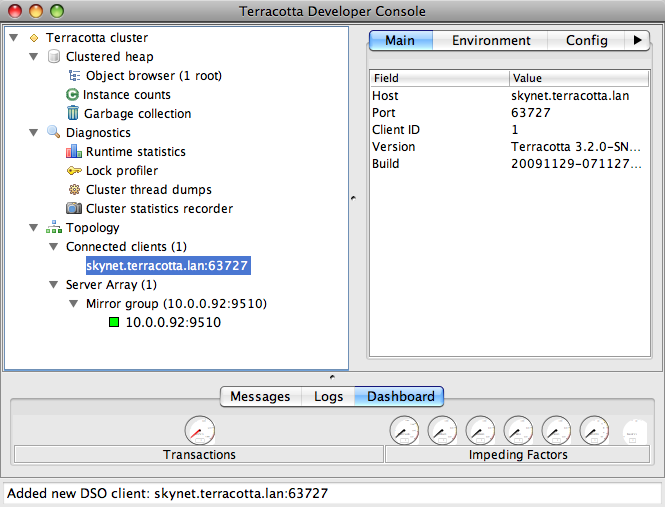Collapse the Connected clients node

pyautogui.click(x=53, y=246)
